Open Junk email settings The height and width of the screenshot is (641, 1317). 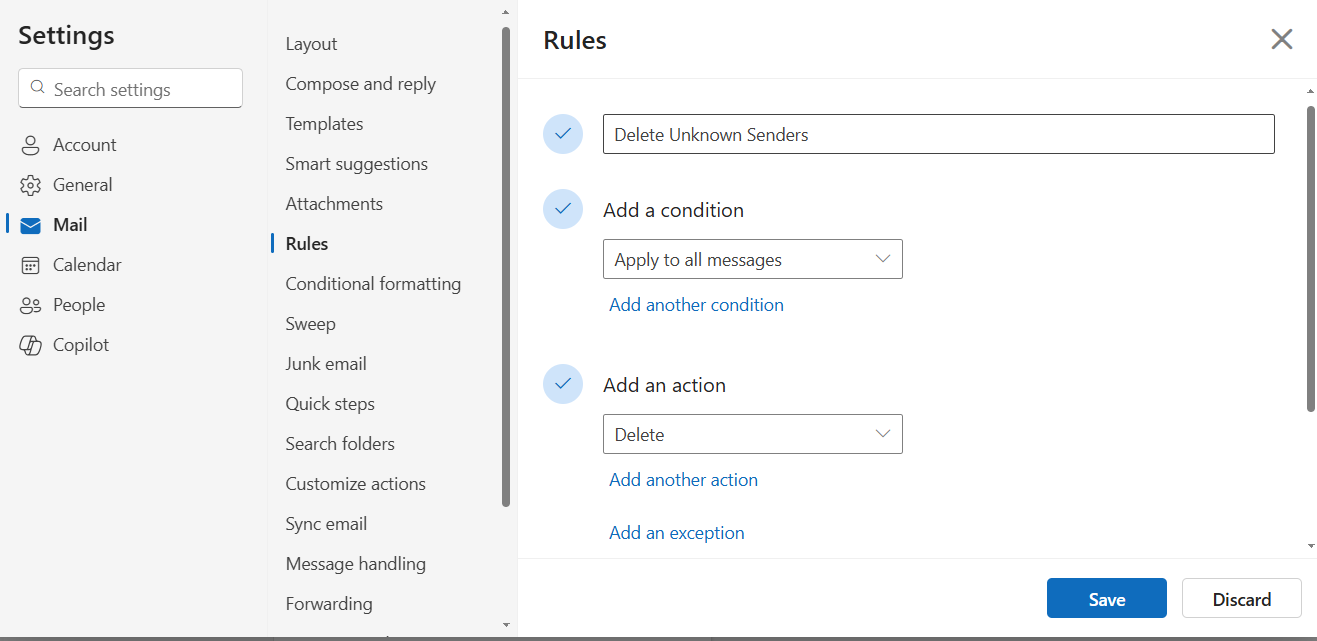point(326,364)
